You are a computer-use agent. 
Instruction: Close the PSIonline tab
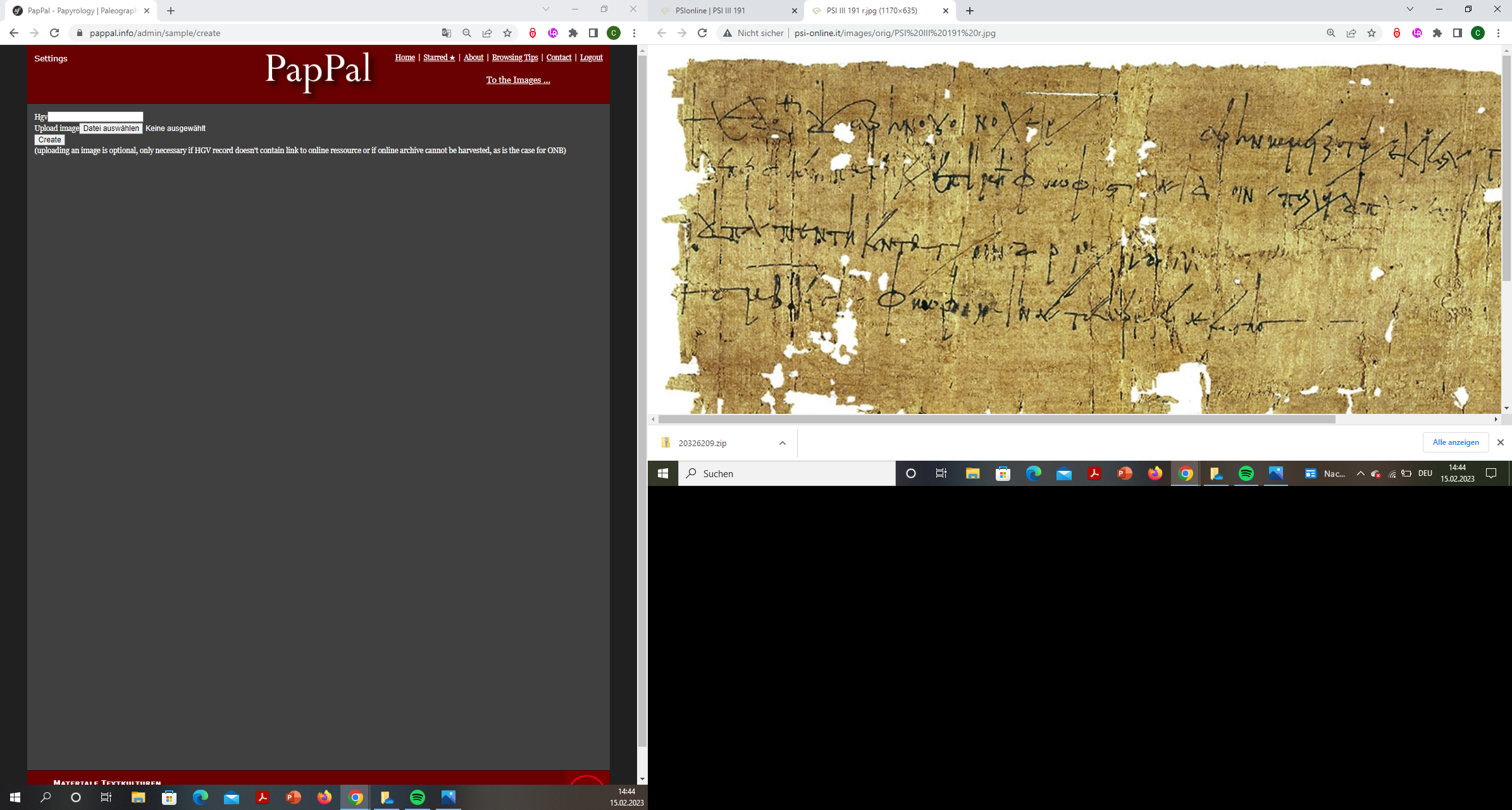[x=795, y=11]
